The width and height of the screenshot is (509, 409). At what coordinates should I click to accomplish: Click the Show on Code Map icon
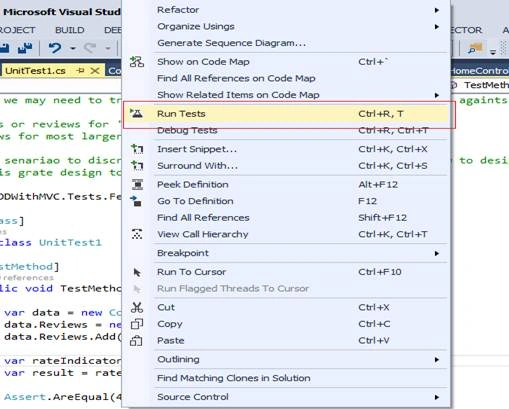click(137, 62)
